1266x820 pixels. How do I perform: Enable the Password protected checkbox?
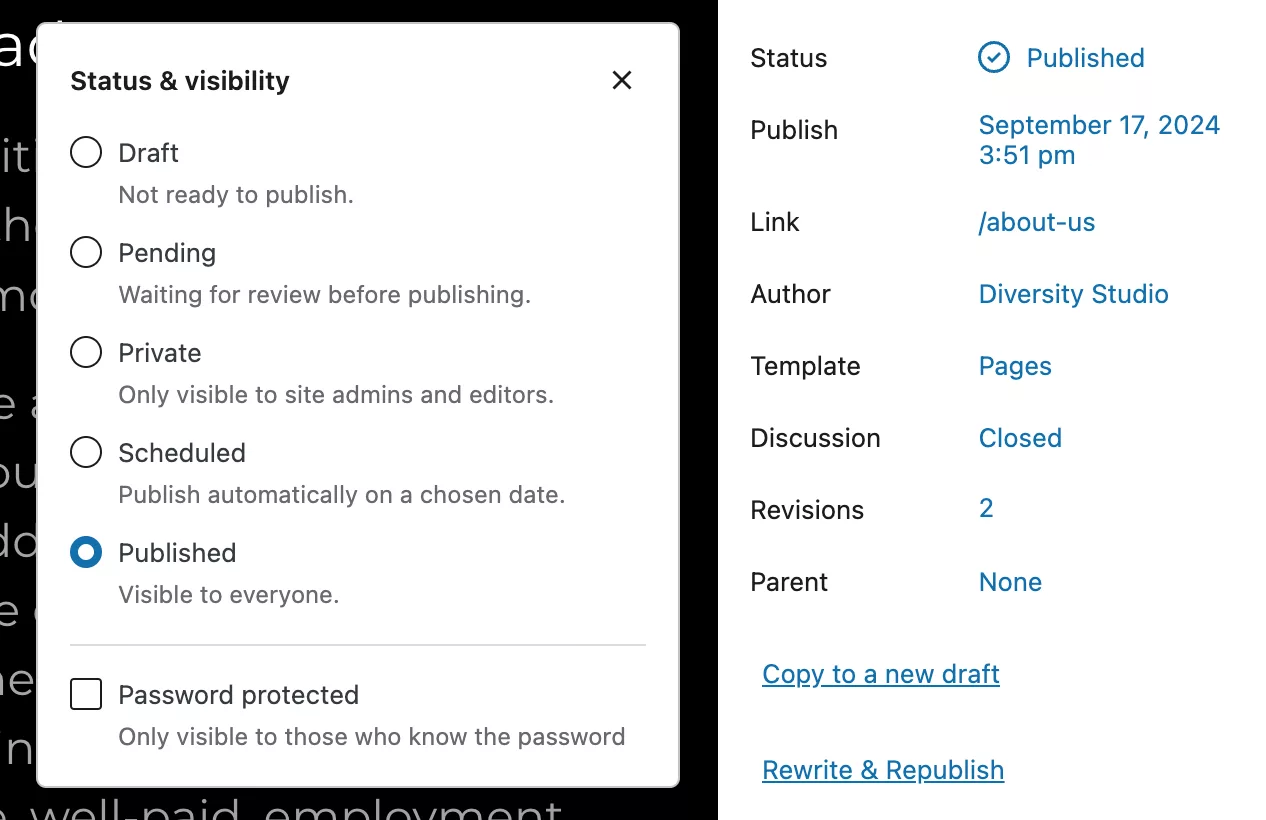tap(86, 694)
